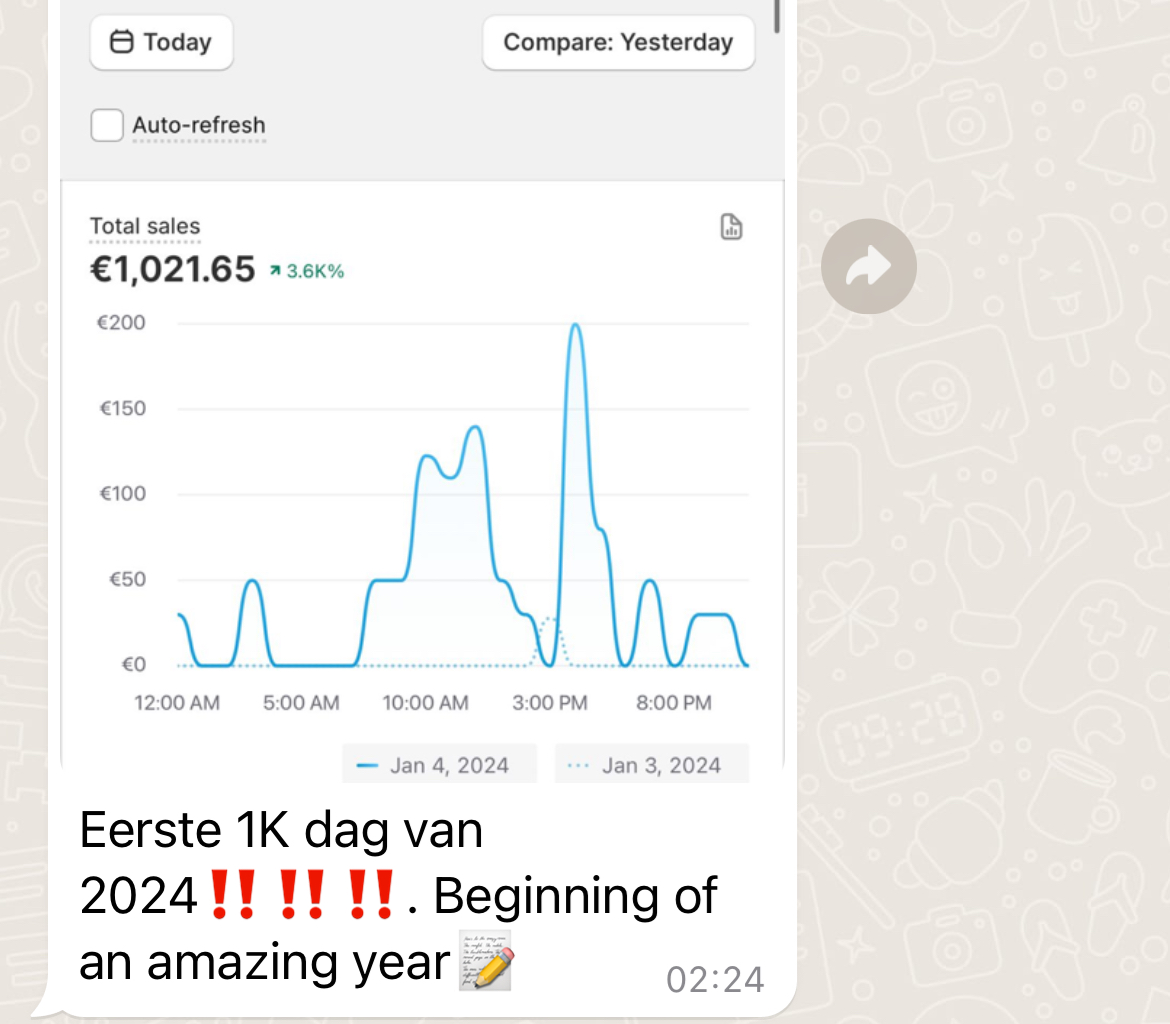This screenshot has width=1170, height=1024.
Task: Click the €1,021.65 total sales amount
Action: click(172, 269)
